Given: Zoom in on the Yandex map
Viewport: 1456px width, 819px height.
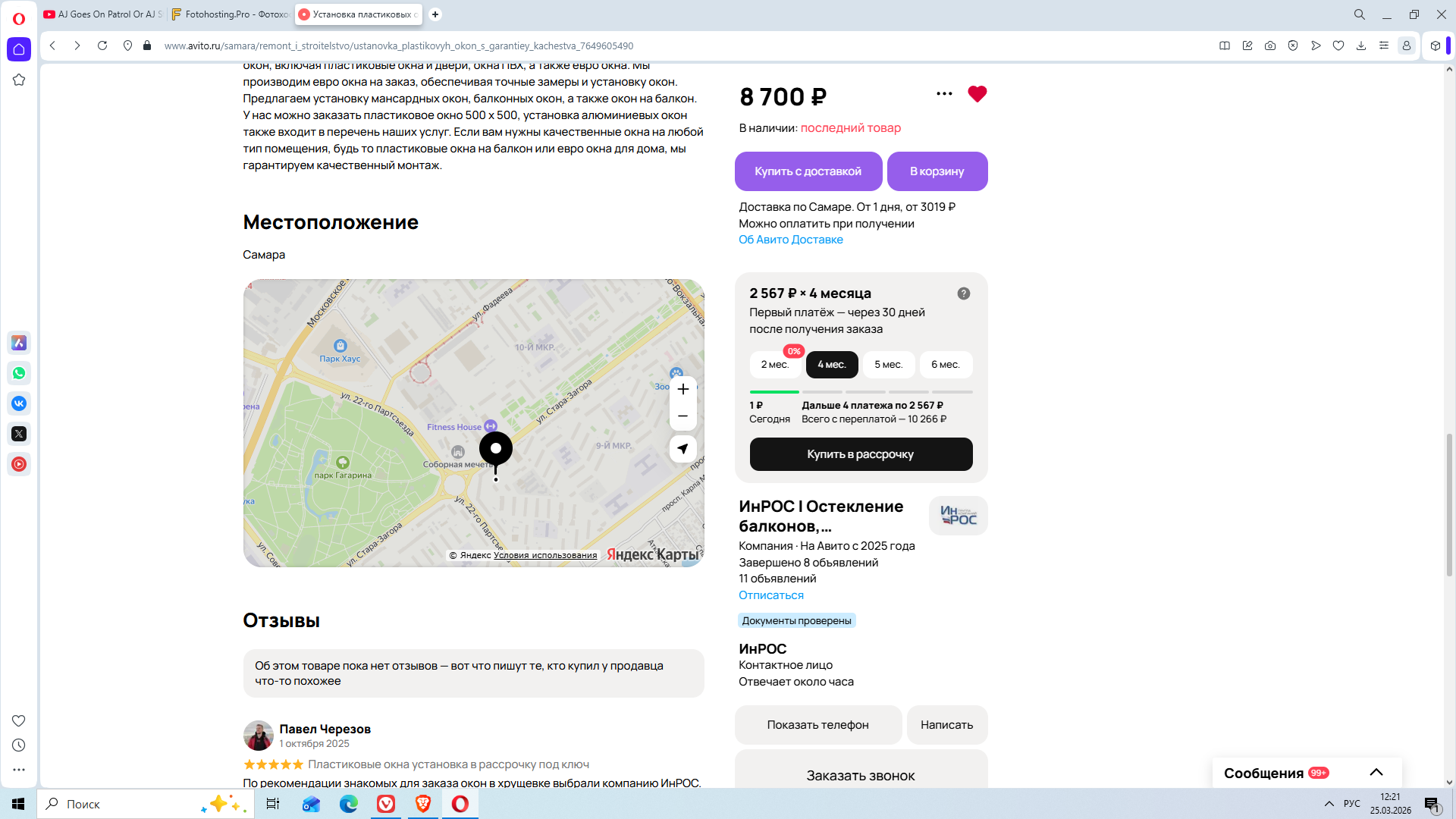Looking at the screenshot, I should click(682, 389).
